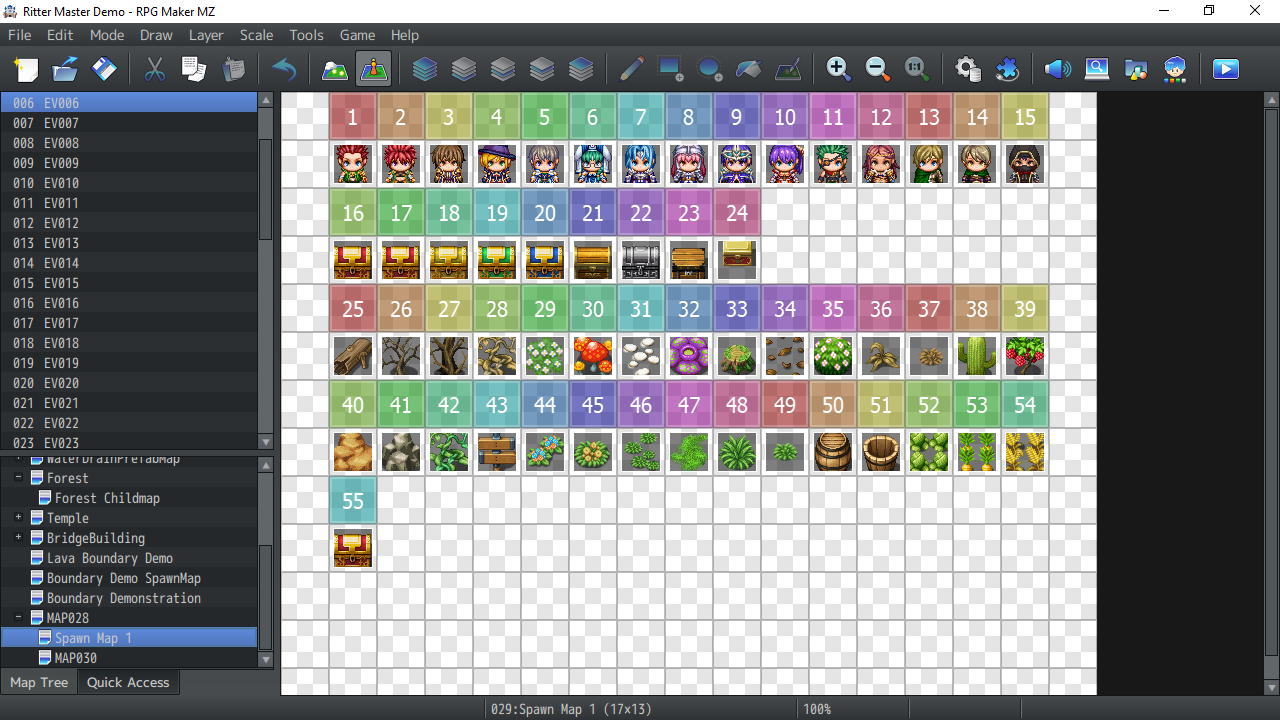Switch to Event editing mode

[374, 69]
